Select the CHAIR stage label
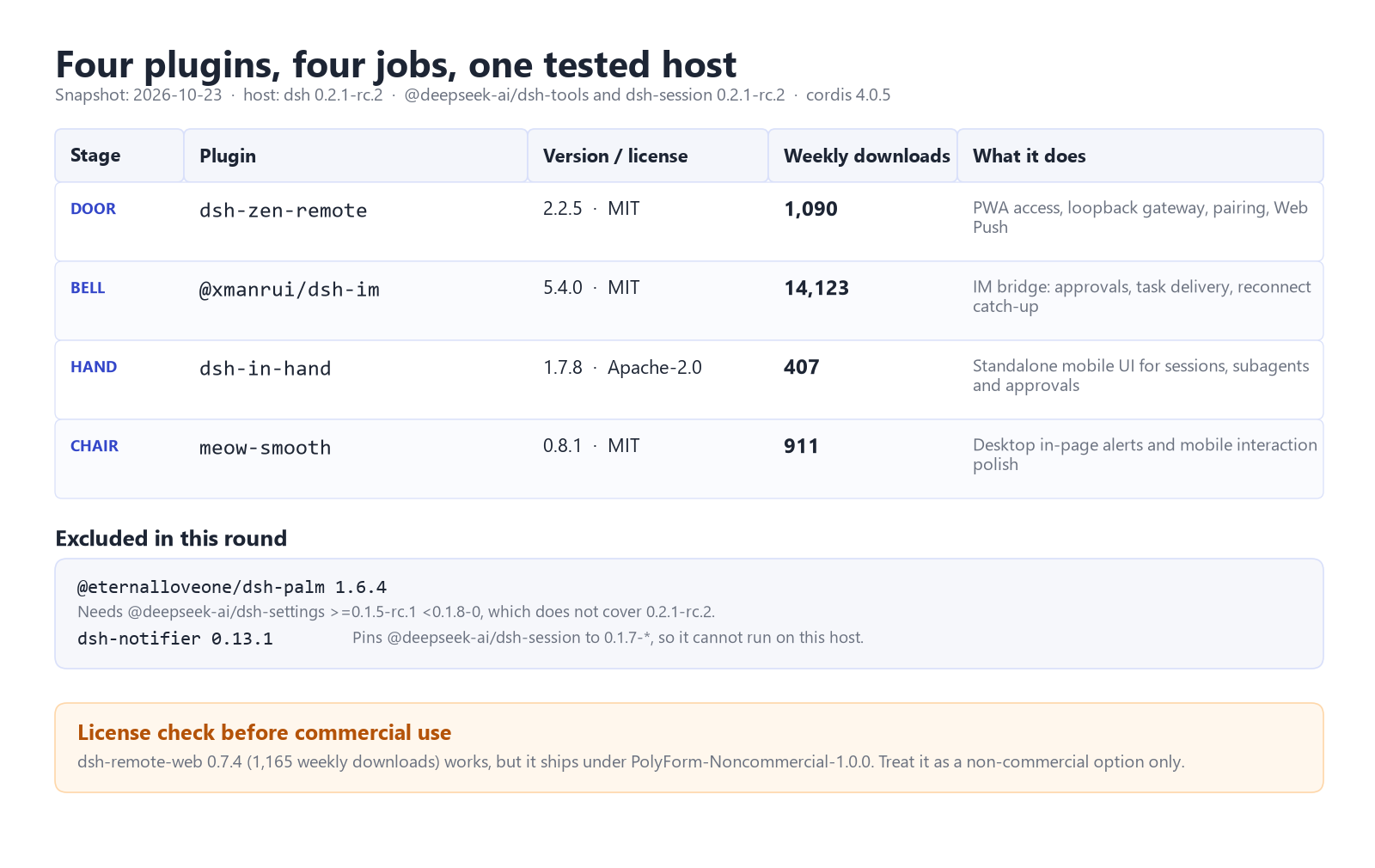The image size is (1375, 868). [95, 446]
